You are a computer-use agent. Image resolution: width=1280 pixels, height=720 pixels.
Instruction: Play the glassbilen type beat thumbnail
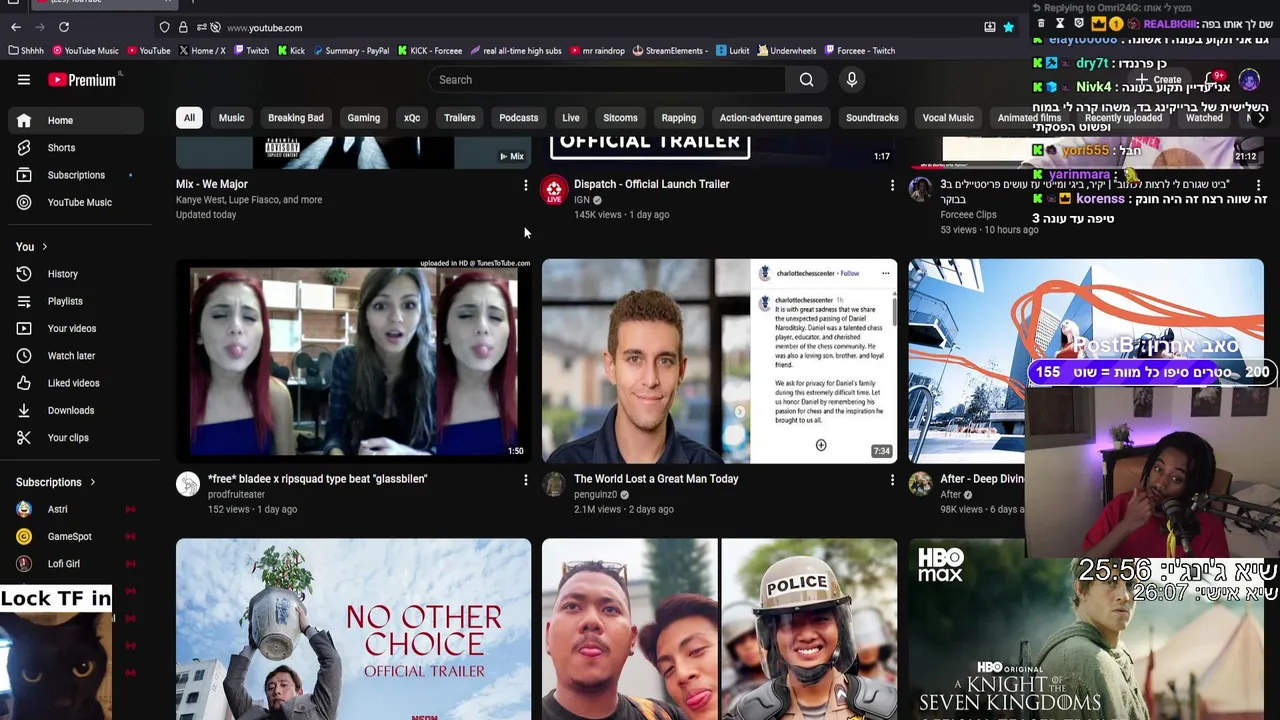[x=354, y=361]
